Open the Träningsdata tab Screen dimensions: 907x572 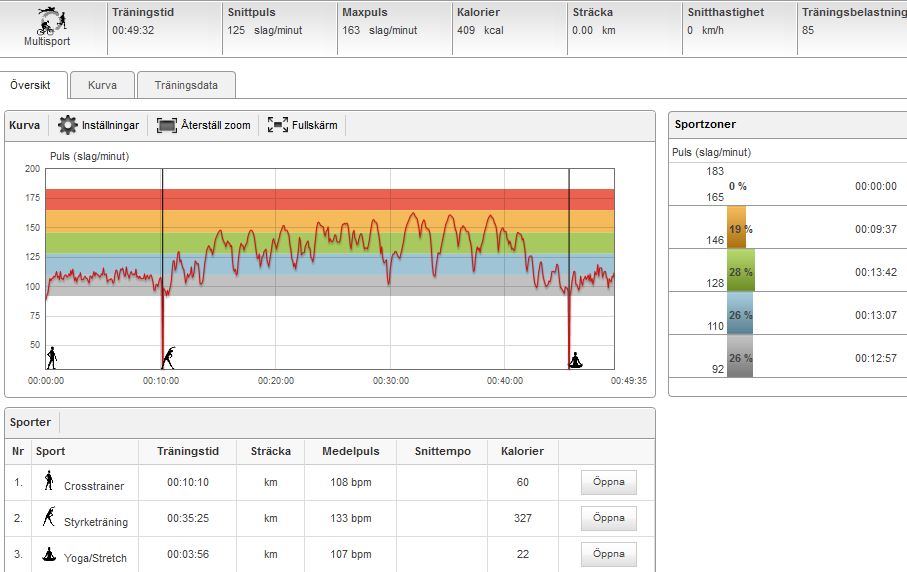tap(186, 85)
